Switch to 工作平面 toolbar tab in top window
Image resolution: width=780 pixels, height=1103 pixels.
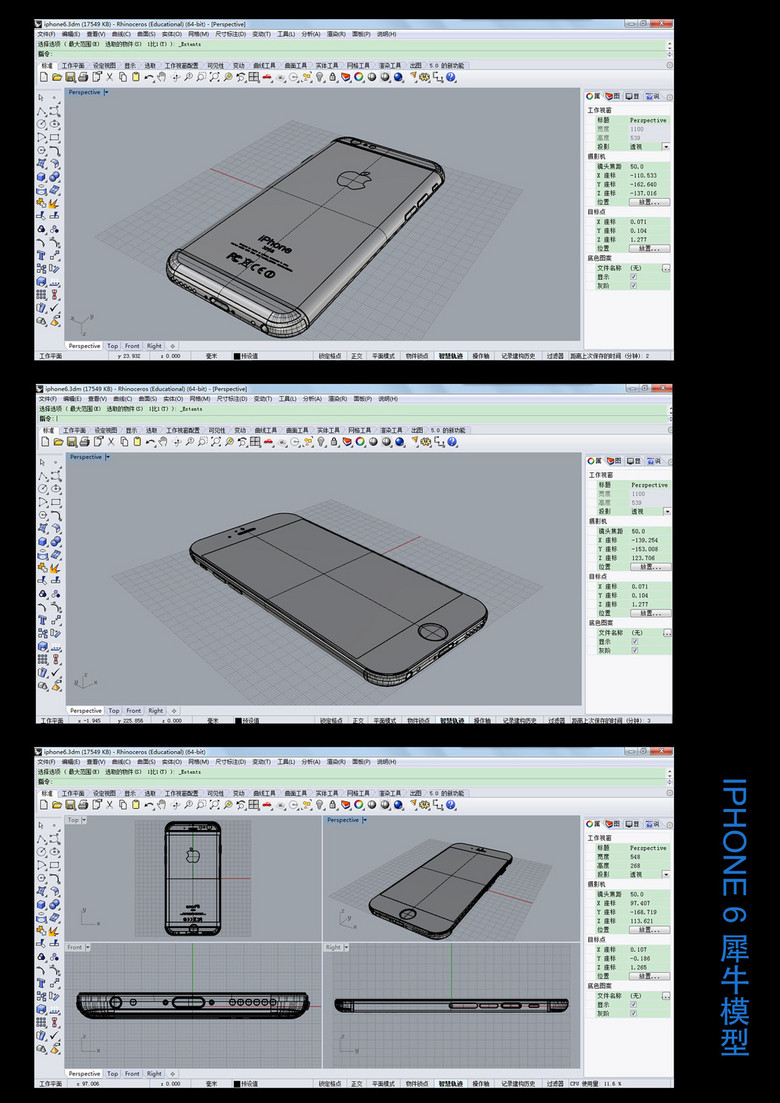click(x=75, y=65)
